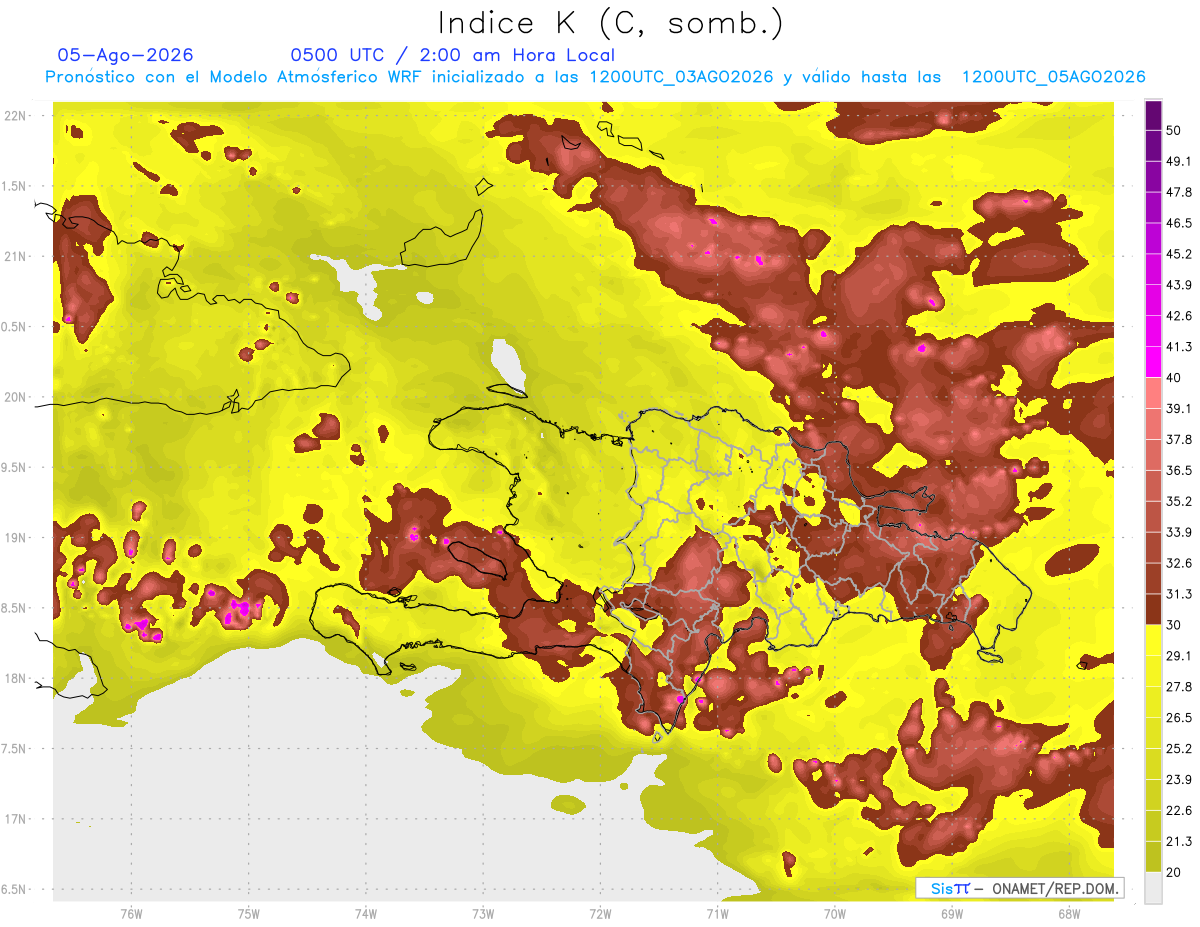Click the '76W' longitude axis label
The height and width of the screenshot is (927, 1200).
[131, 914]
